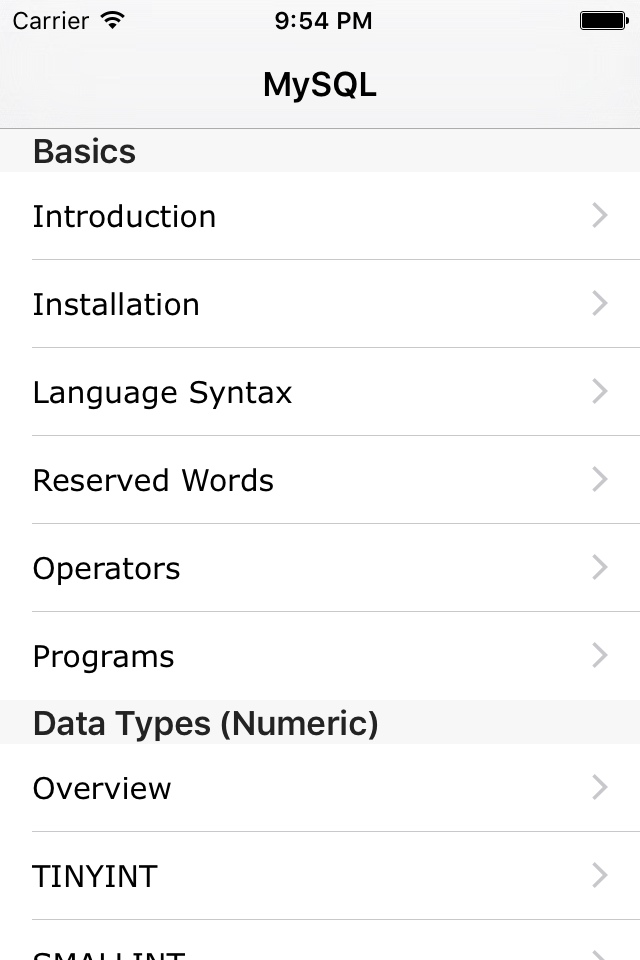Tap the clock showing 9:54 PM
The image size is (640, 960).
(x=323, y=20)
